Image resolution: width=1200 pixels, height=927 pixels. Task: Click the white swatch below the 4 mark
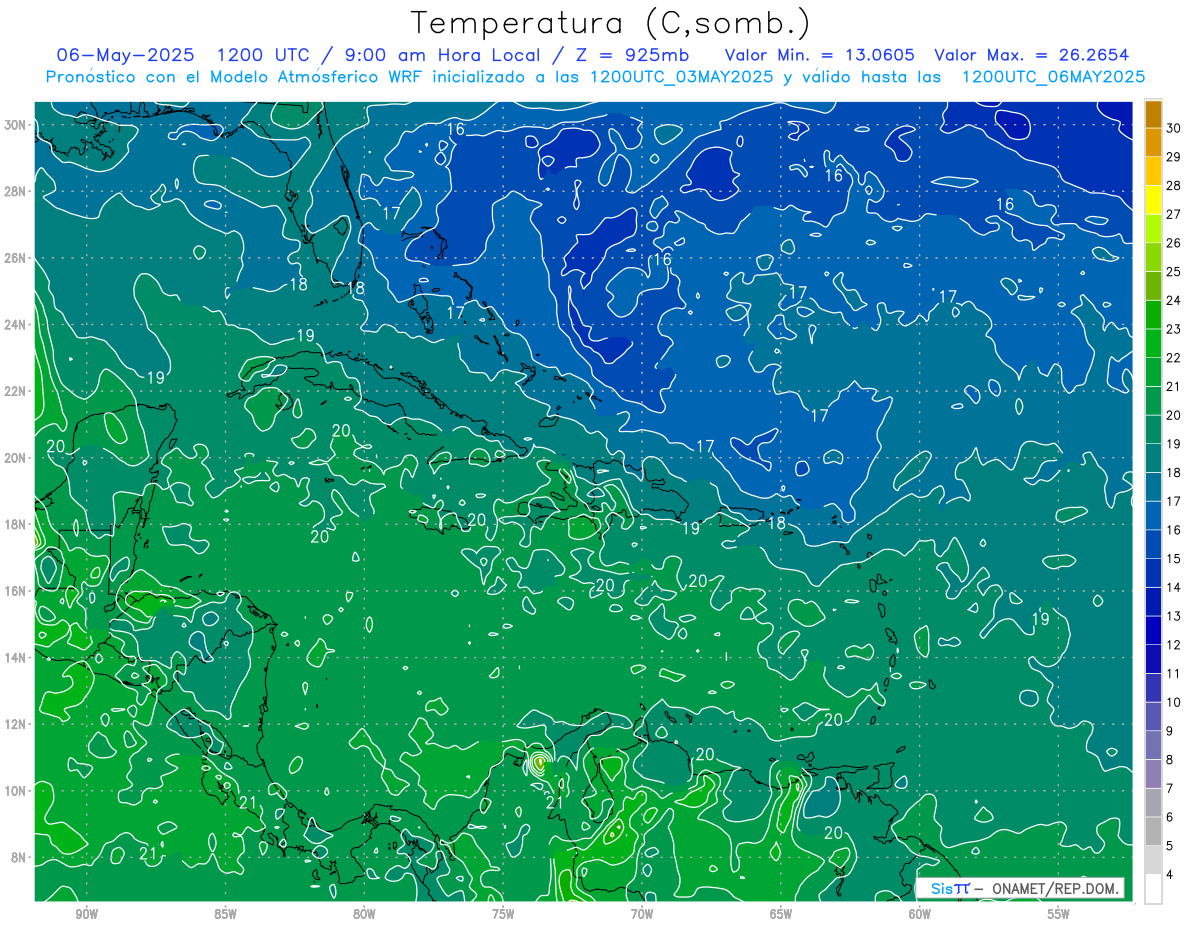[x=1153, y=889]
